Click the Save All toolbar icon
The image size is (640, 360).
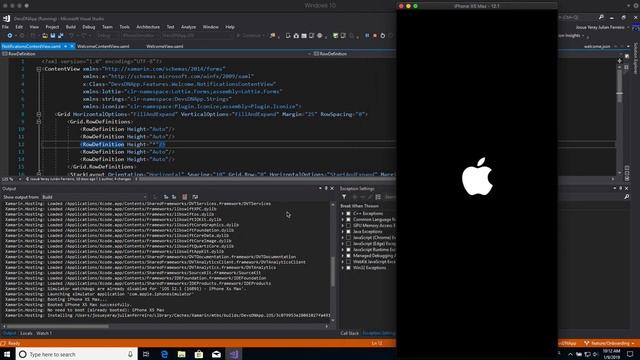(60, 36)
